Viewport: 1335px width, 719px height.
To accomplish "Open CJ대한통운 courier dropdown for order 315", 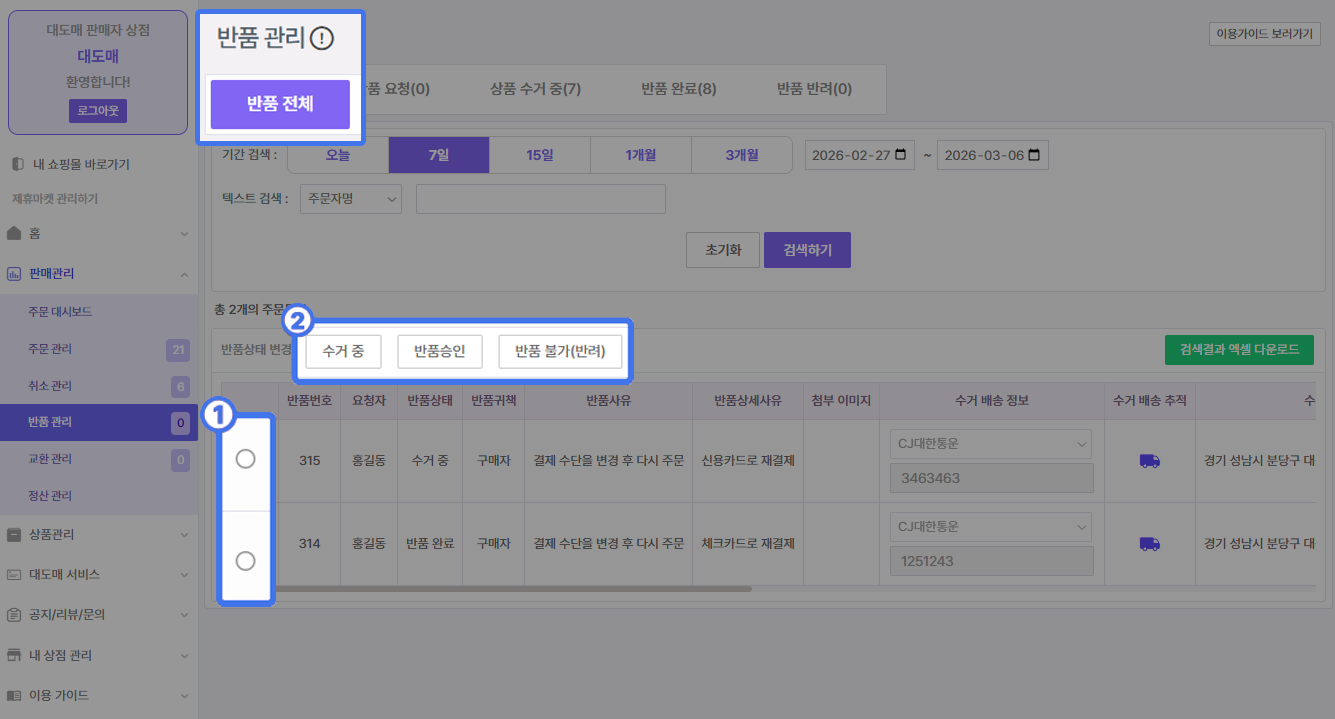I will pos(990,444).
